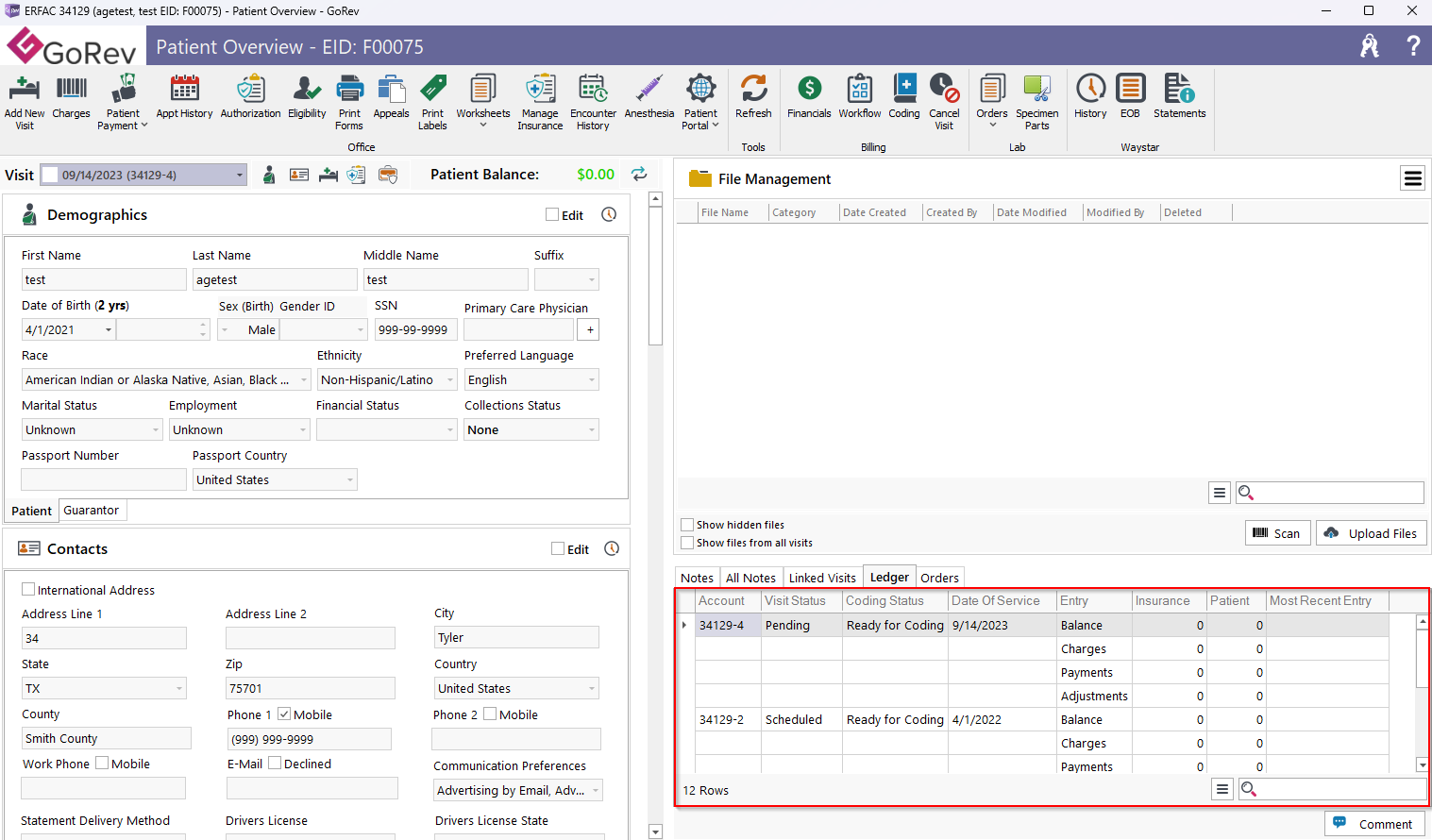Switch to the All Notes tab
Screen dimensions: 1432x840
(x=750, y=578)
